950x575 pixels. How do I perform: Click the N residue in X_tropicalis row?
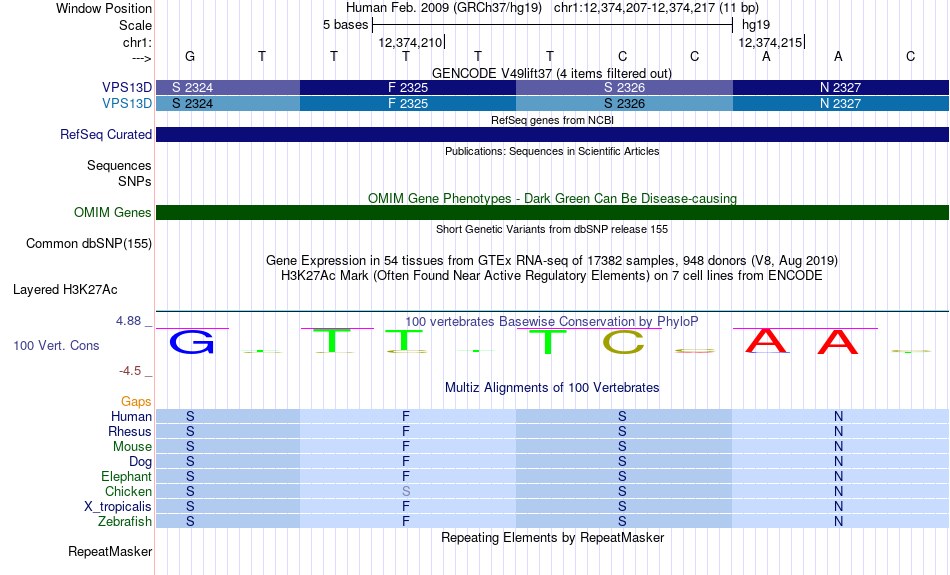(x=839, y=507)
